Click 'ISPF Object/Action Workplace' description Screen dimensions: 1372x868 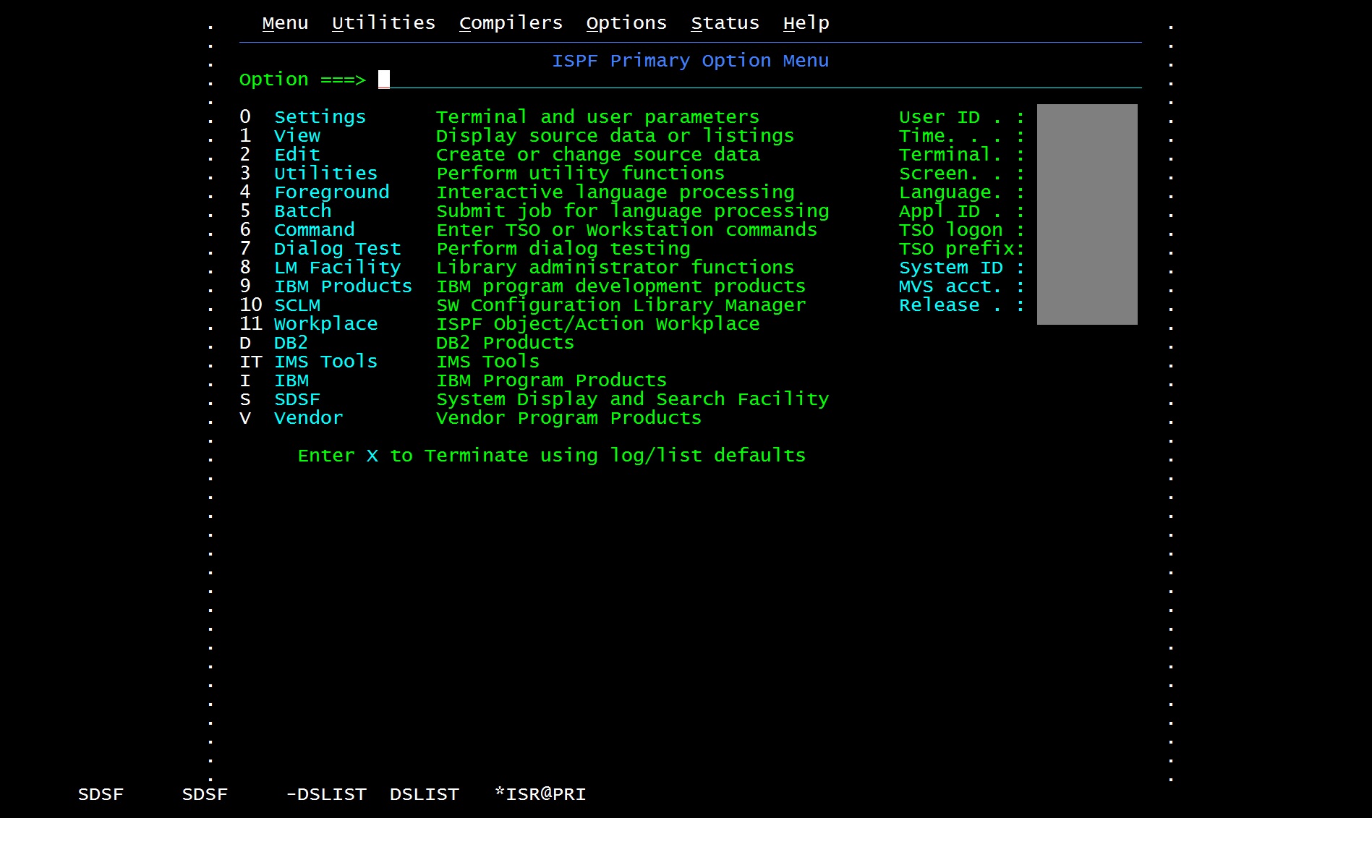coord(597,324)
